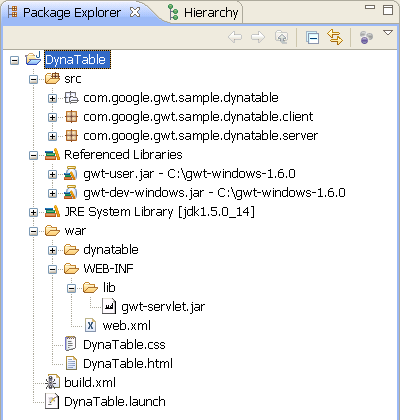Open the view menu dropdown triangle
This screenshot has width=400, height=420.
click(388, 33)
